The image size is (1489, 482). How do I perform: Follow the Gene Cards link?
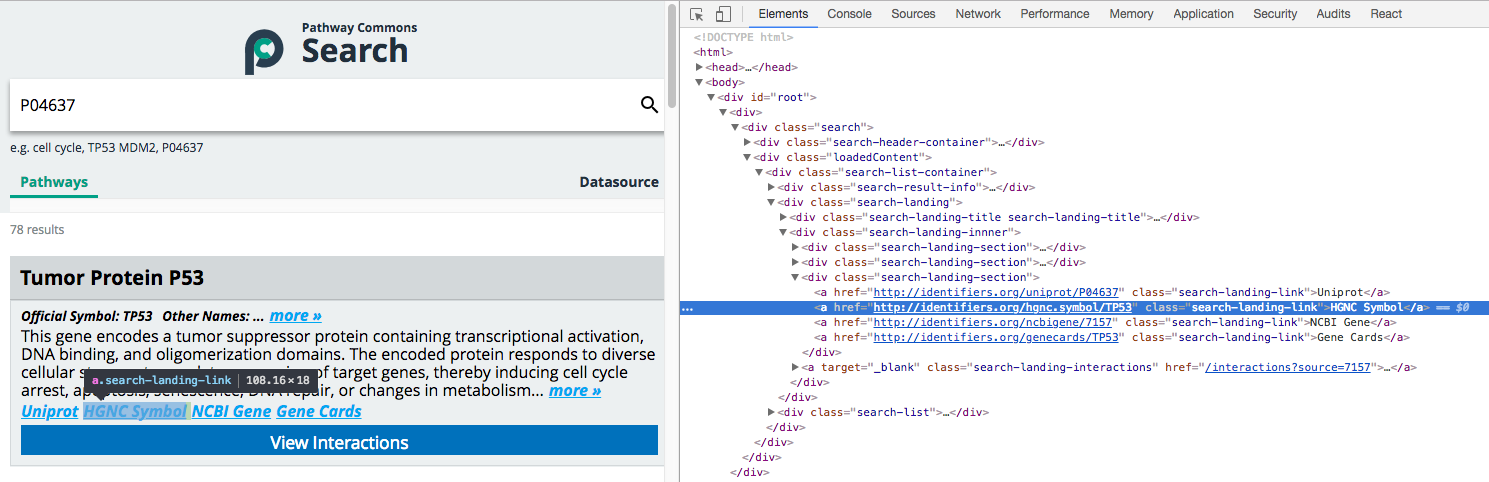pyautogui.click(x=319, y=411)
